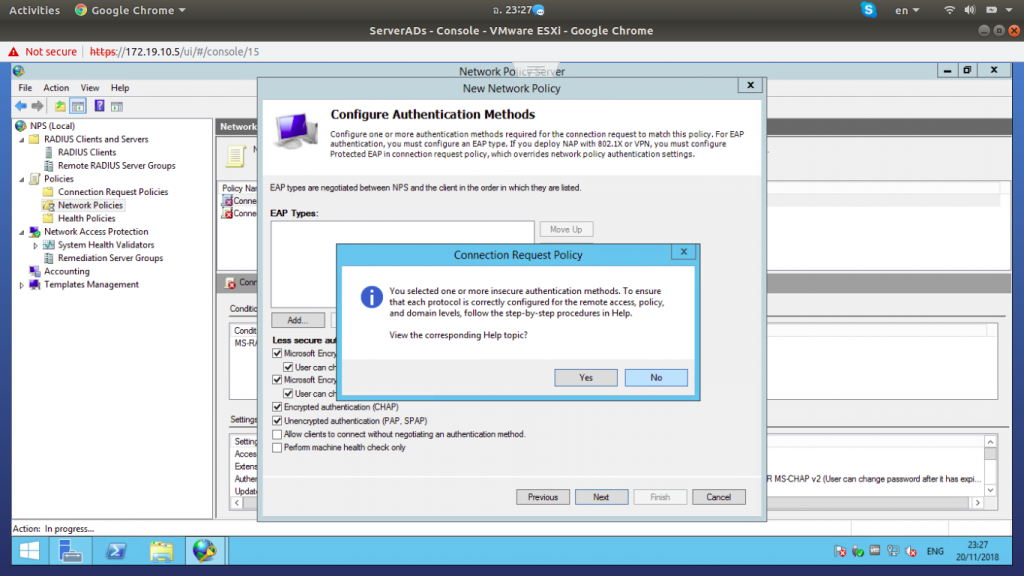This screenshot has height=576, width=1024.
Task: Open Server Manager from taskbar
Action: 70,551
